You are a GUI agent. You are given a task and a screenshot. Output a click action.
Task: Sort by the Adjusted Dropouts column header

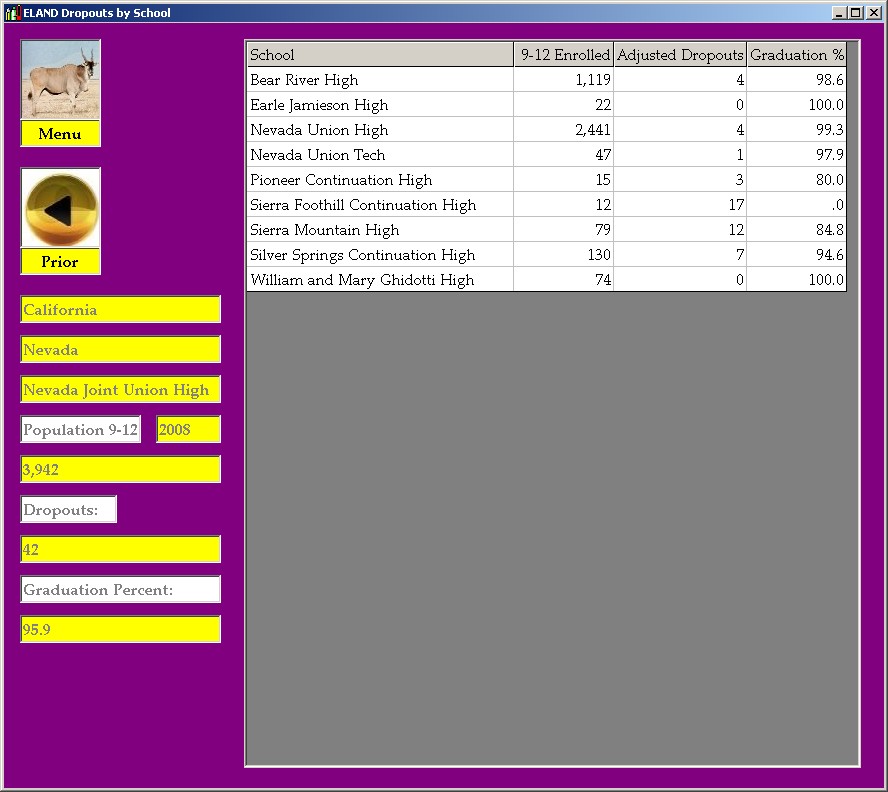pos(680,54)
